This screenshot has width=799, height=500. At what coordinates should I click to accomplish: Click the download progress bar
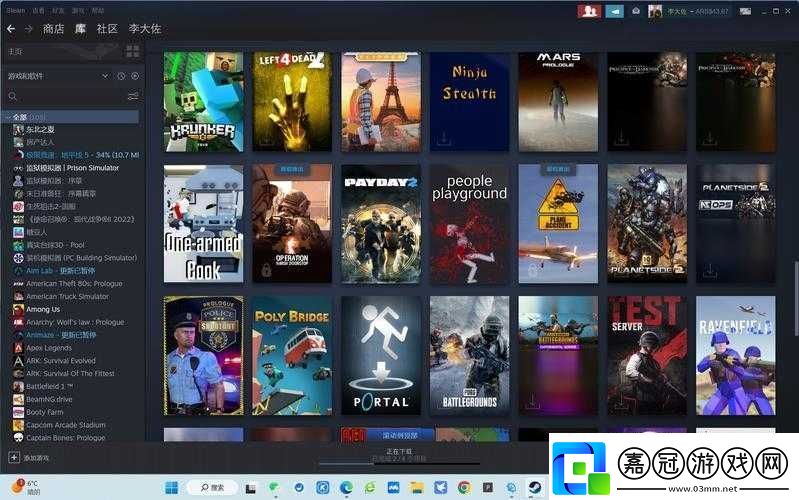tap(399, 464)
